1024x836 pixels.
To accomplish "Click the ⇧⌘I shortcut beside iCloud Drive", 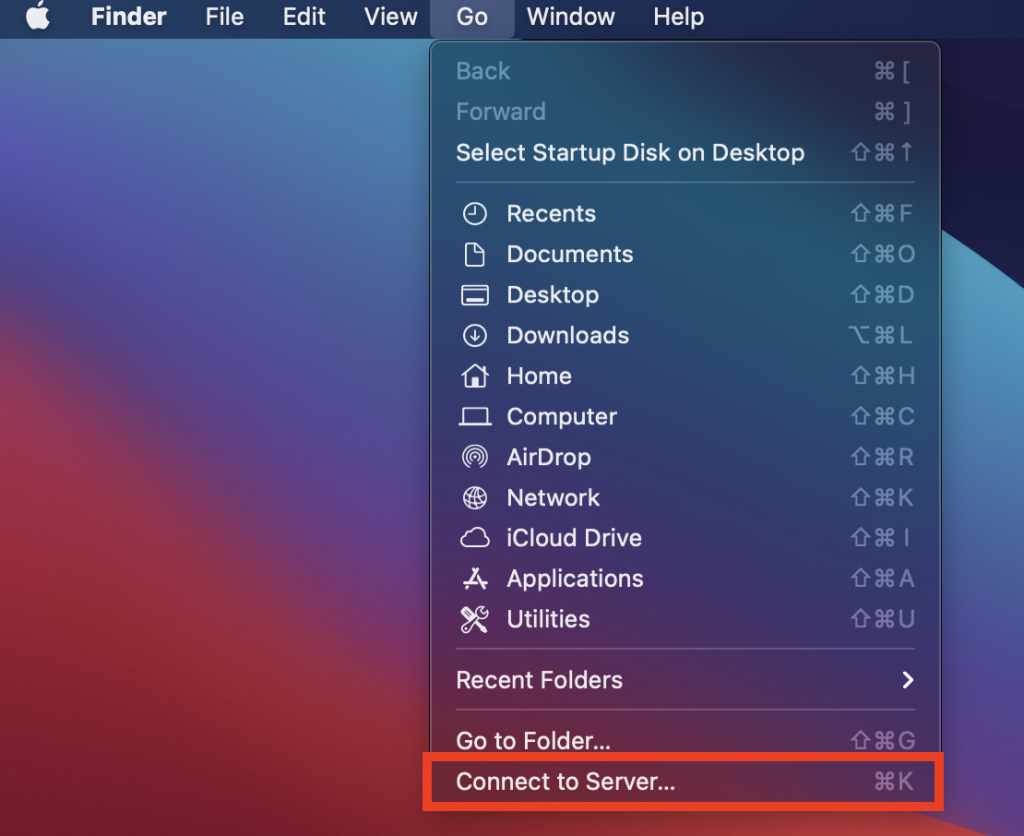I will point(880,538).
